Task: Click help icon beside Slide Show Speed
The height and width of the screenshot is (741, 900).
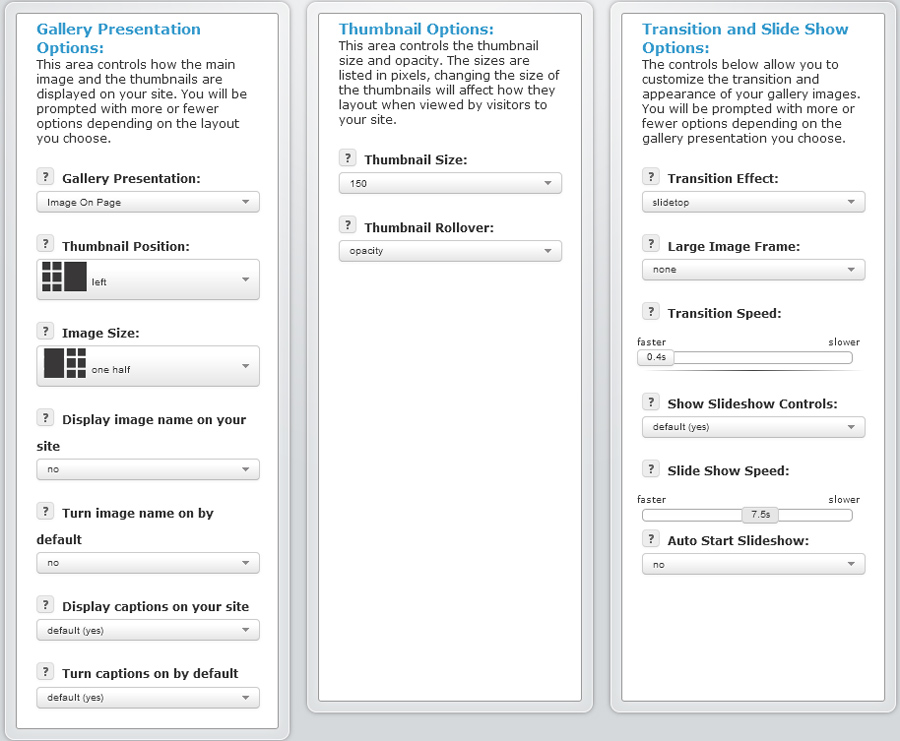Action: click(650, 469)
